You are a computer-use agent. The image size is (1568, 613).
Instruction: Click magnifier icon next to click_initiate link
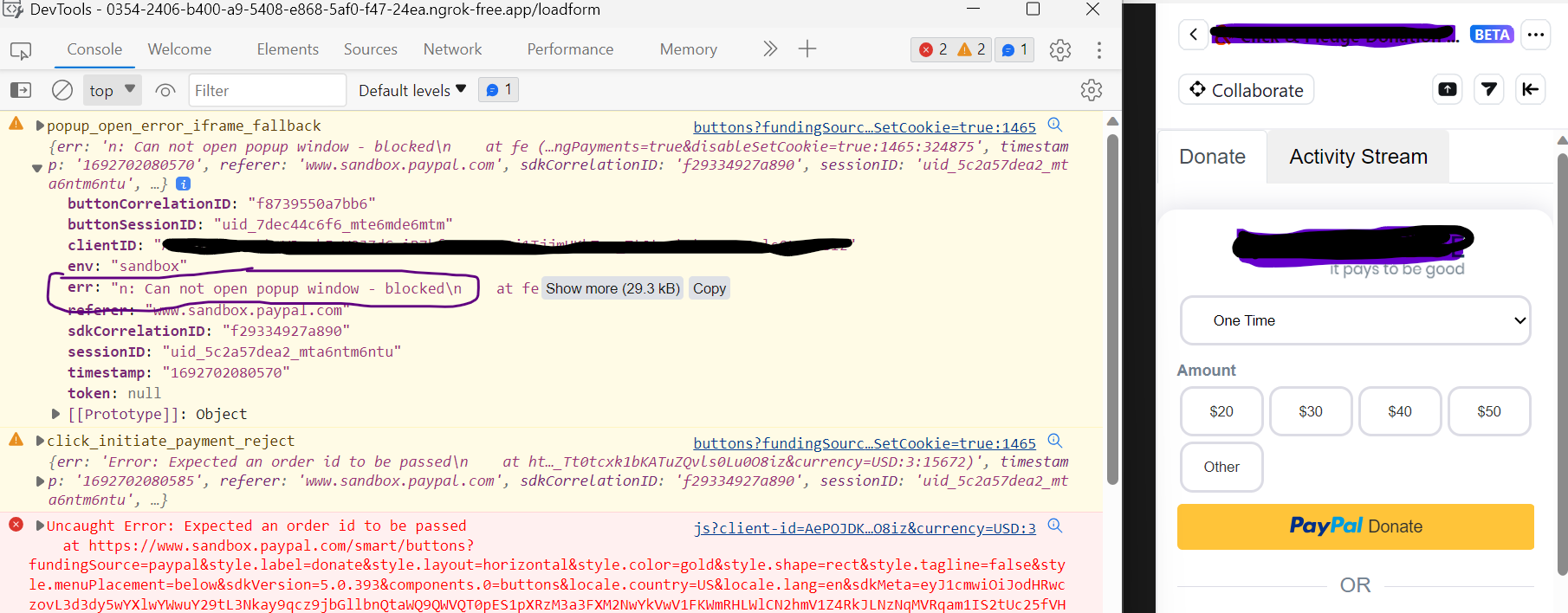[1054, 441]
